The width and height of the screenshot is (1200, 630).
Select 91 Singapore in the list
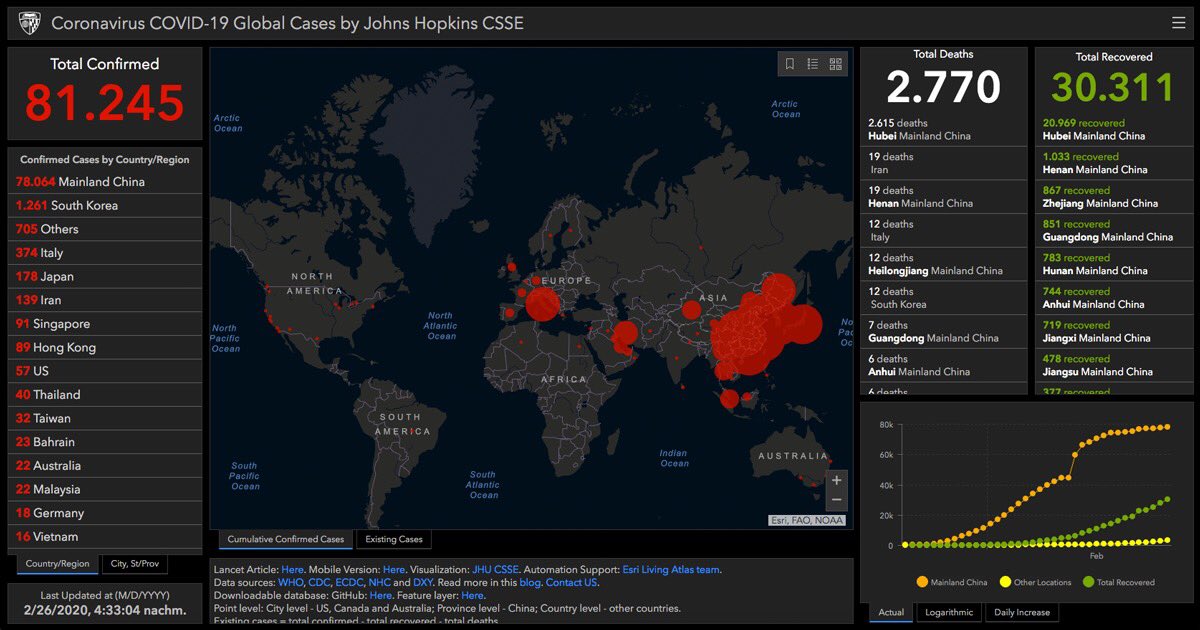(105, 324)
